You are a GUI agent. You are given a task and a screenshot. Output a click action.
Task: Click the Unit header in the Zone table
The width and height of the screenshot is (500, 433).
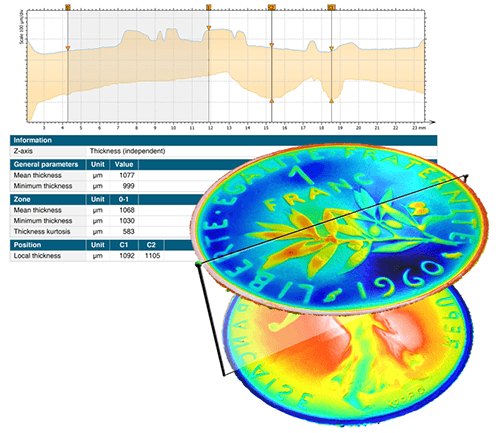(98, 199)
